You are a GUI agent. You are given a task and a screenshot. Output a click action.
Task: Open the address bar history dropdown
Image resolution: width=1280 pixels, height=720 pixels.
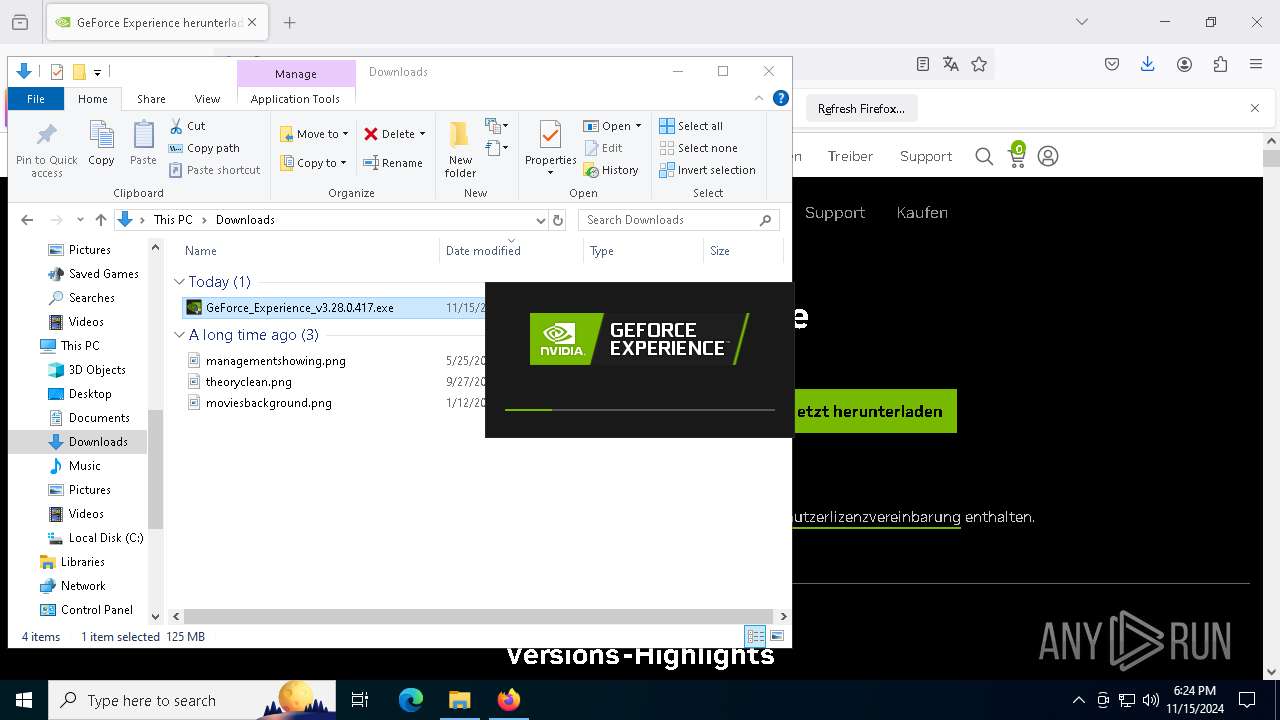[541, 220]
